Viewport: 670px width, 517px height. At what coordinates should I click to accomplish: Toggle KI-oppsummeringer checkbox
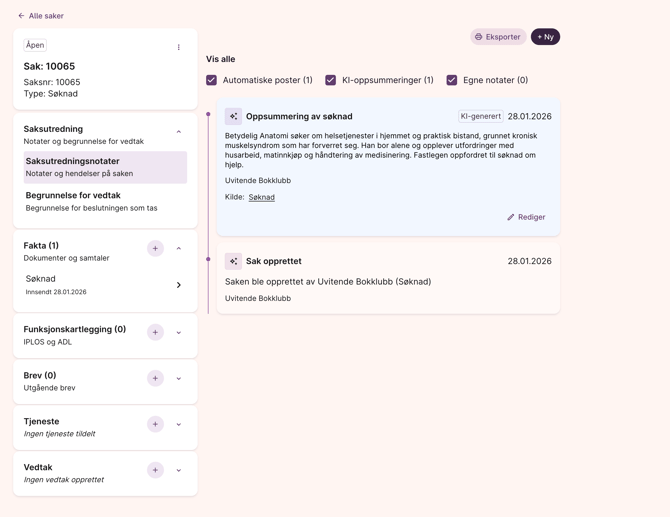coord(331,80)
